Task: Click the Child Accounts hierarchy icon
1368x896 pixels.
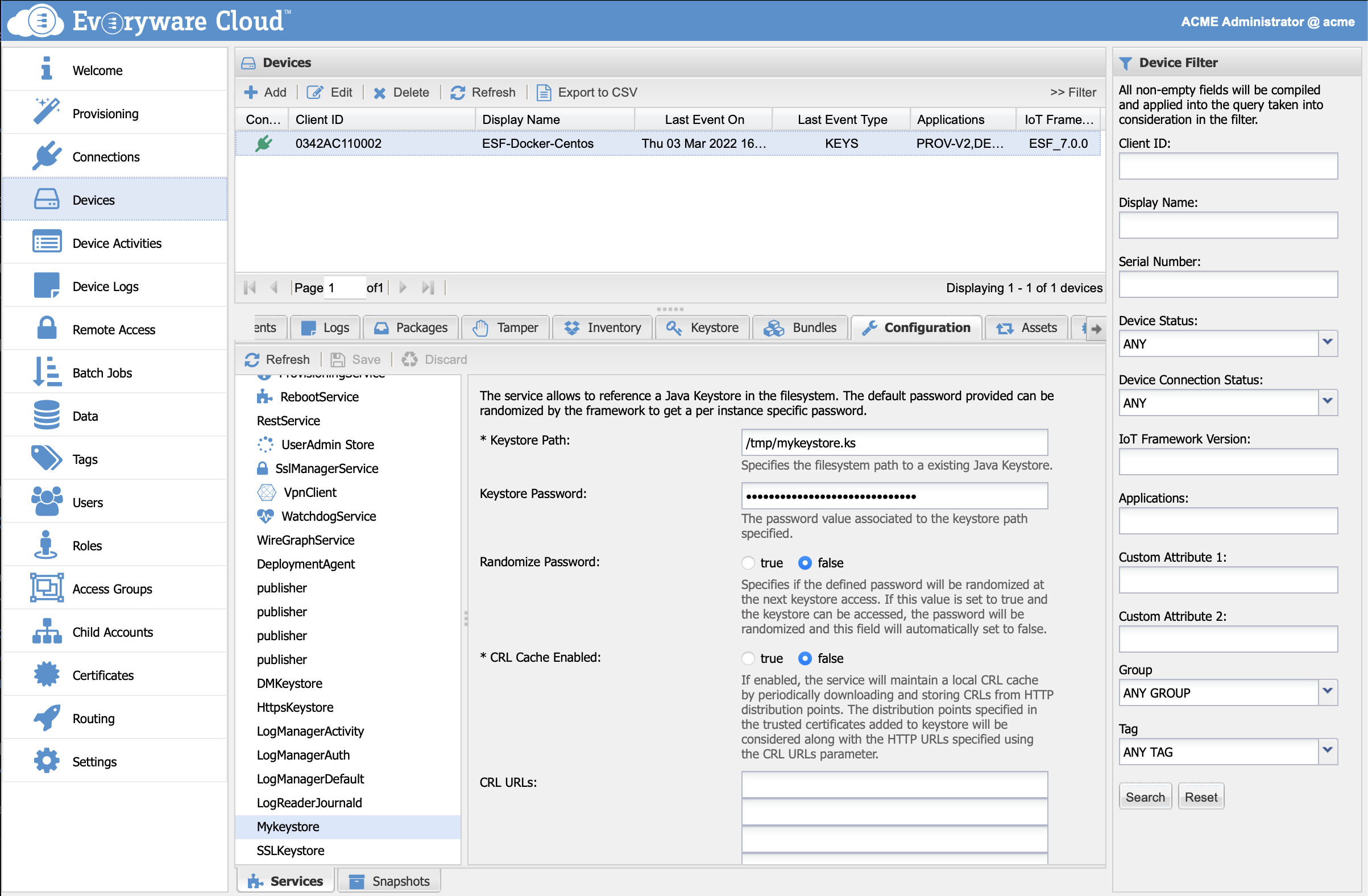Action: pos(47,631)
